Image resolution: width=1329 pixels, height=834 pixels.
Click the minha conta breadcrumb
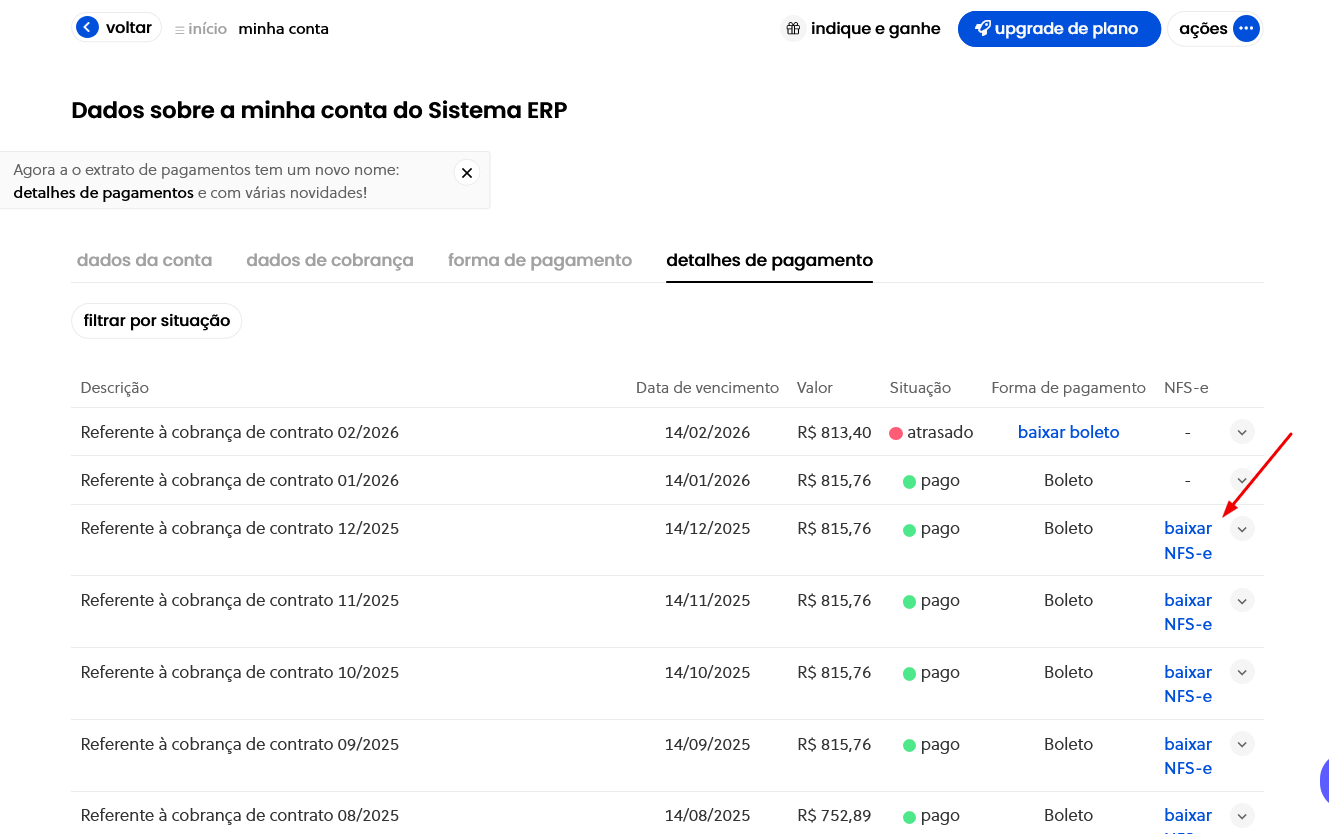point(283,29)
